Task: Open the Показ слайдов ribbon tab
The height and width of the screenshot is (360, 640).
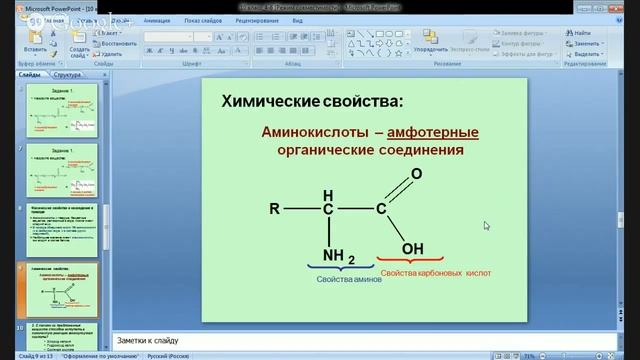Action: (x=203, y=20)
